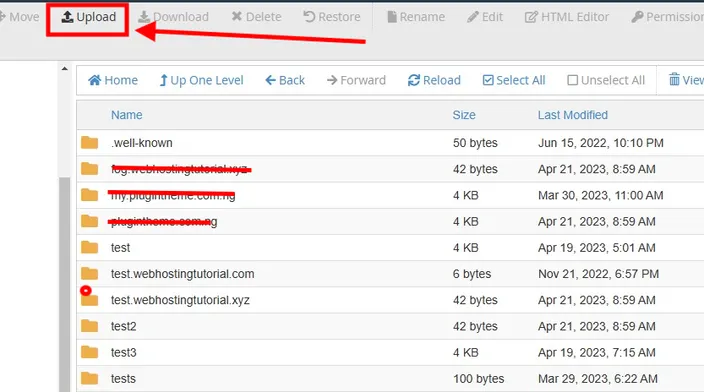Navigate Back in file manager
Viewport: 704px width, 392px height.
[285, 80]
